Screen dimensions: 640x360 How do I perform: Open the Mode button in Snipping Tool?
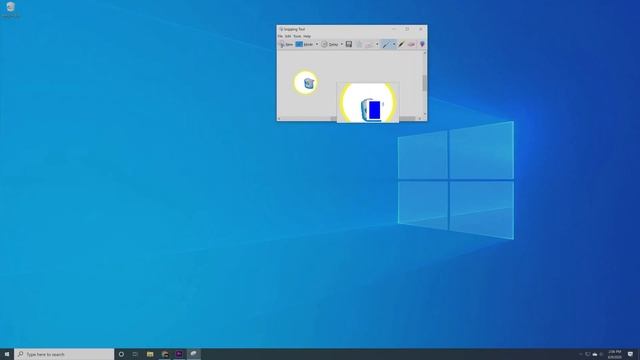[305, 44]
